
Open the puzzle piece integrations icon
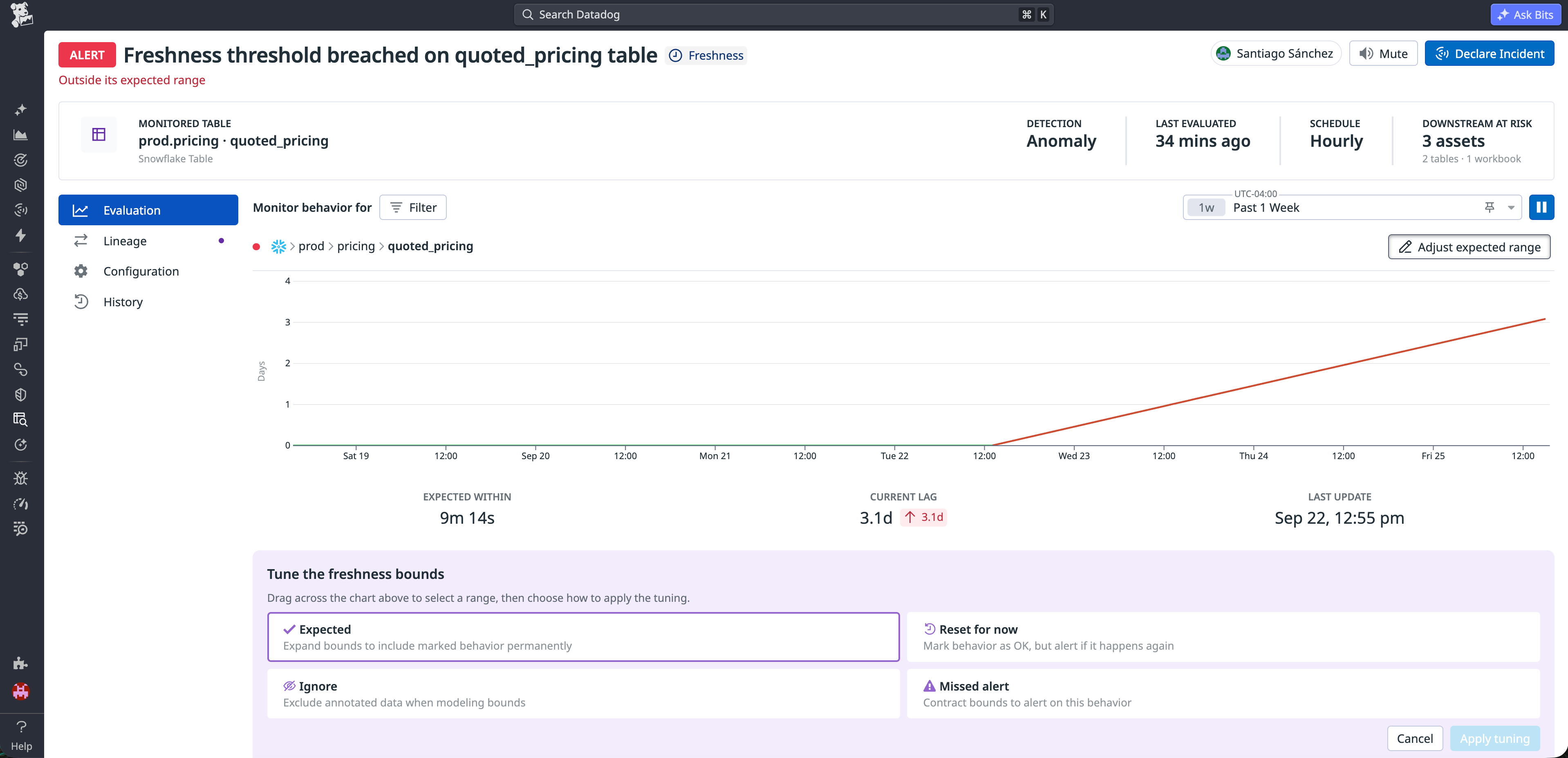(x=21, y=663)
